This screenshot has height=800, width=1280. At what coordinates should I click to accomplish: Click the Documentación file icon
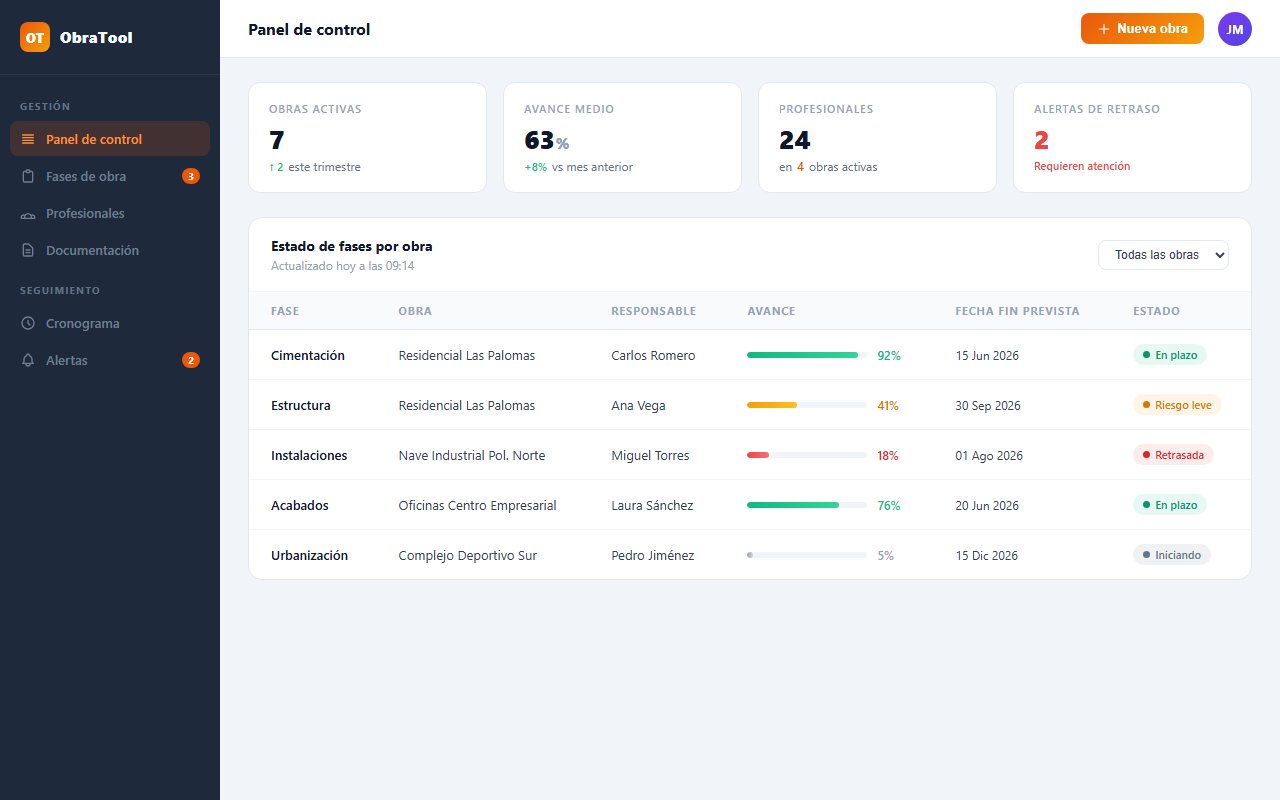click(x=28, y=250)
